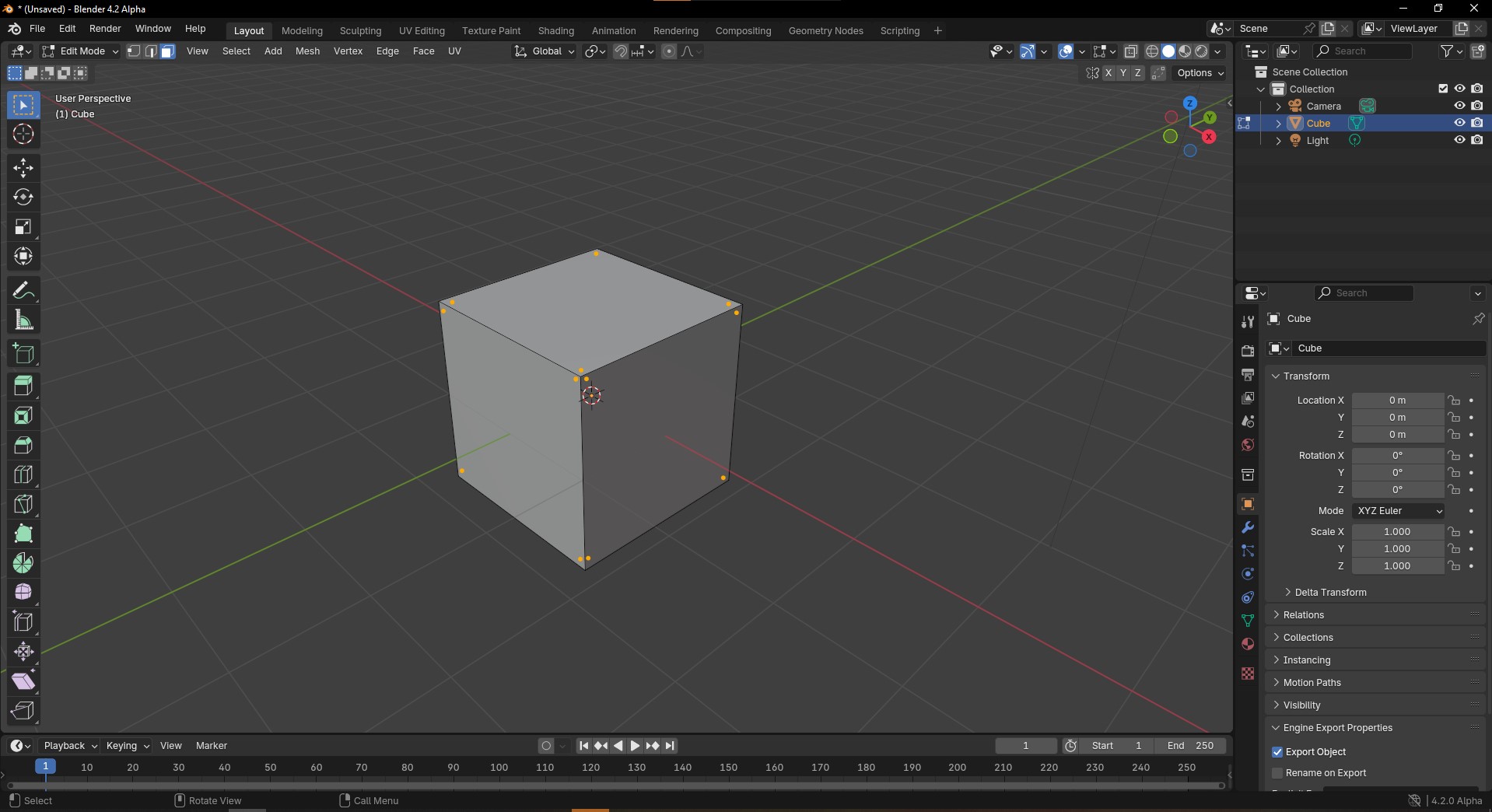The image size is (1492, 812).
Task: Open the World properties tab
Action: [x=1248, y=445]
